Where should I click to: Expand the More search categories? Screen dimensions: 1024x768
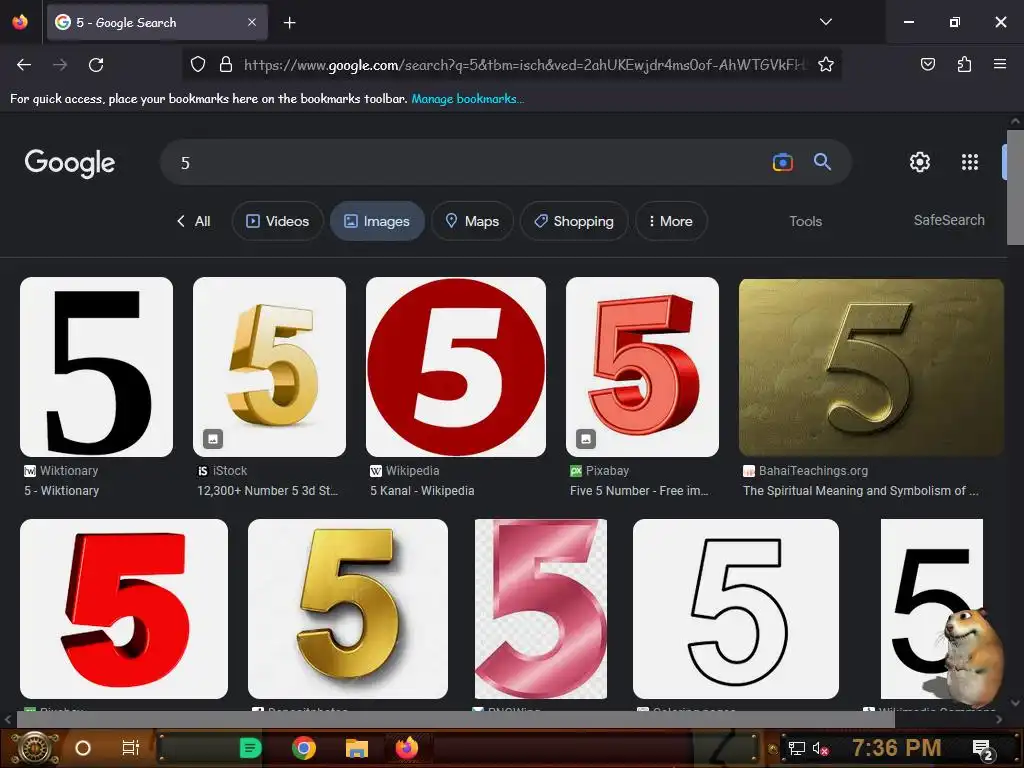click(671, 221)
